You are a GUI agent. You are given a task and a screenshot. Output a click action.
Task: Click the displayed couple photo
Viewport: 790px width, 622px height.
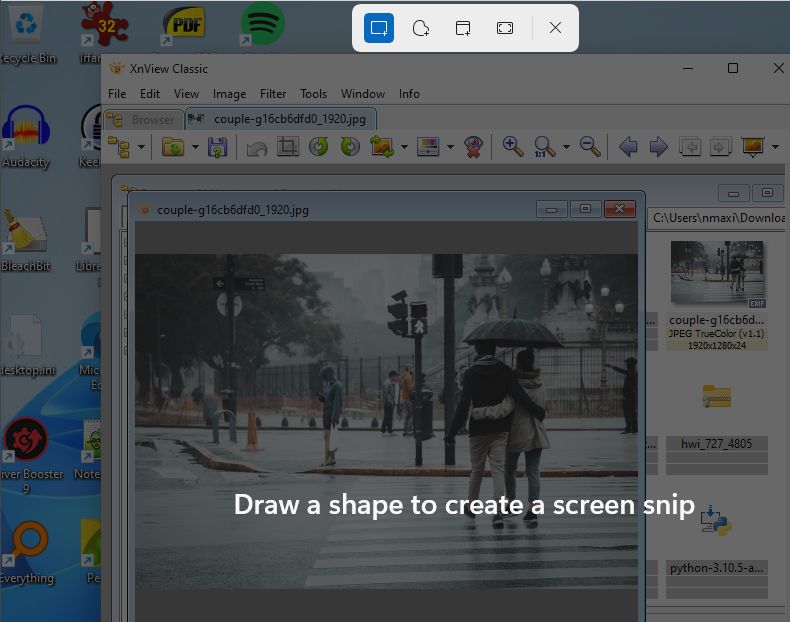[x=386, y=421]
